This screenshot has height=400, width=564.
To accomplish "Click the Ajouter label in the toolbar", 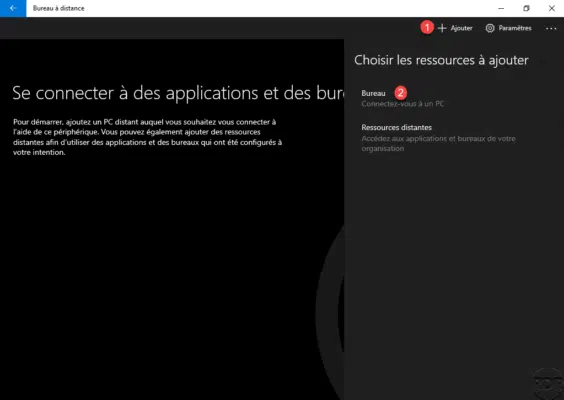I will [x=461, y=28].
